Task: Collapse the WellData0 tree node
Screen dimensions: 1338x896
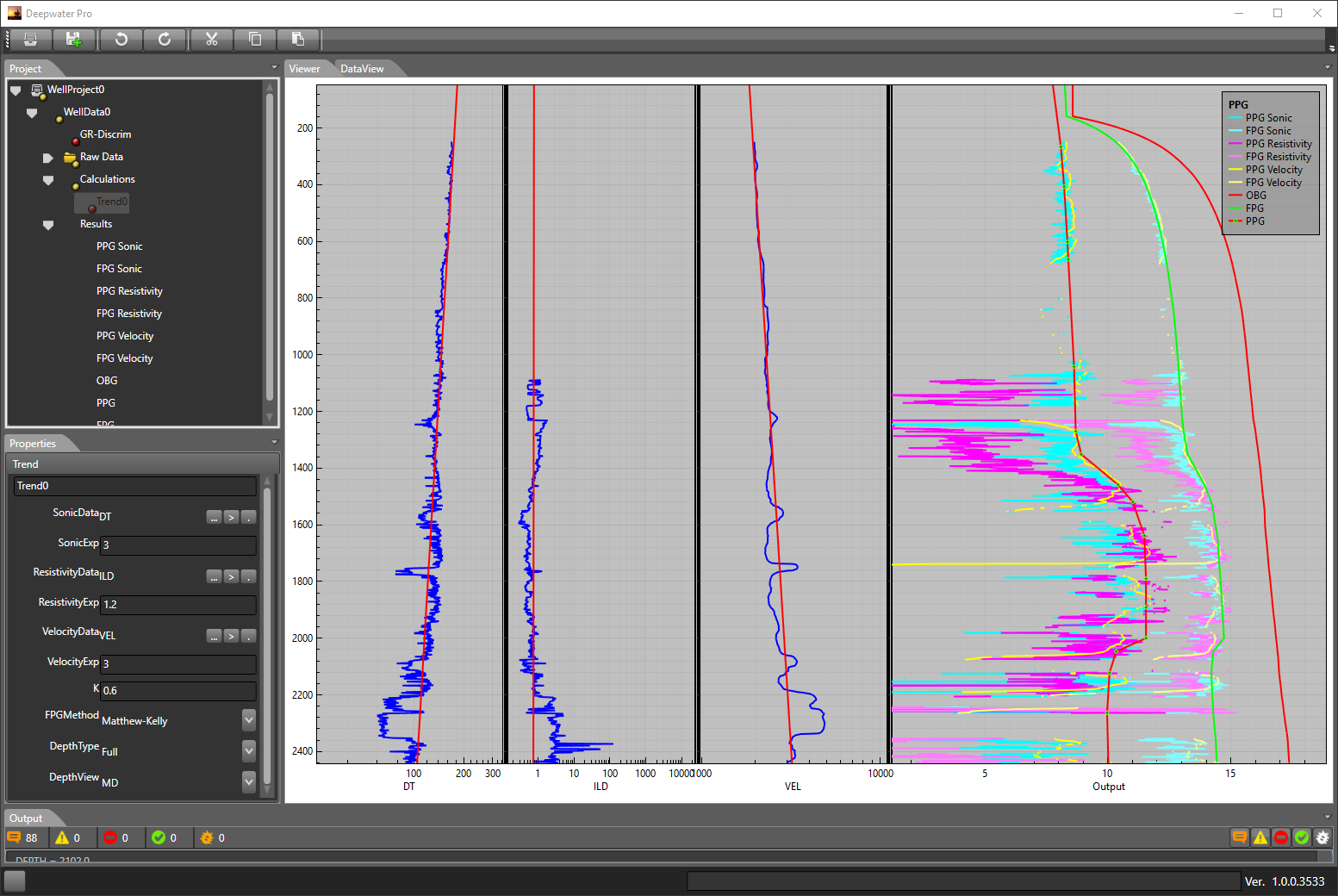Action: (x=32, y=113)
